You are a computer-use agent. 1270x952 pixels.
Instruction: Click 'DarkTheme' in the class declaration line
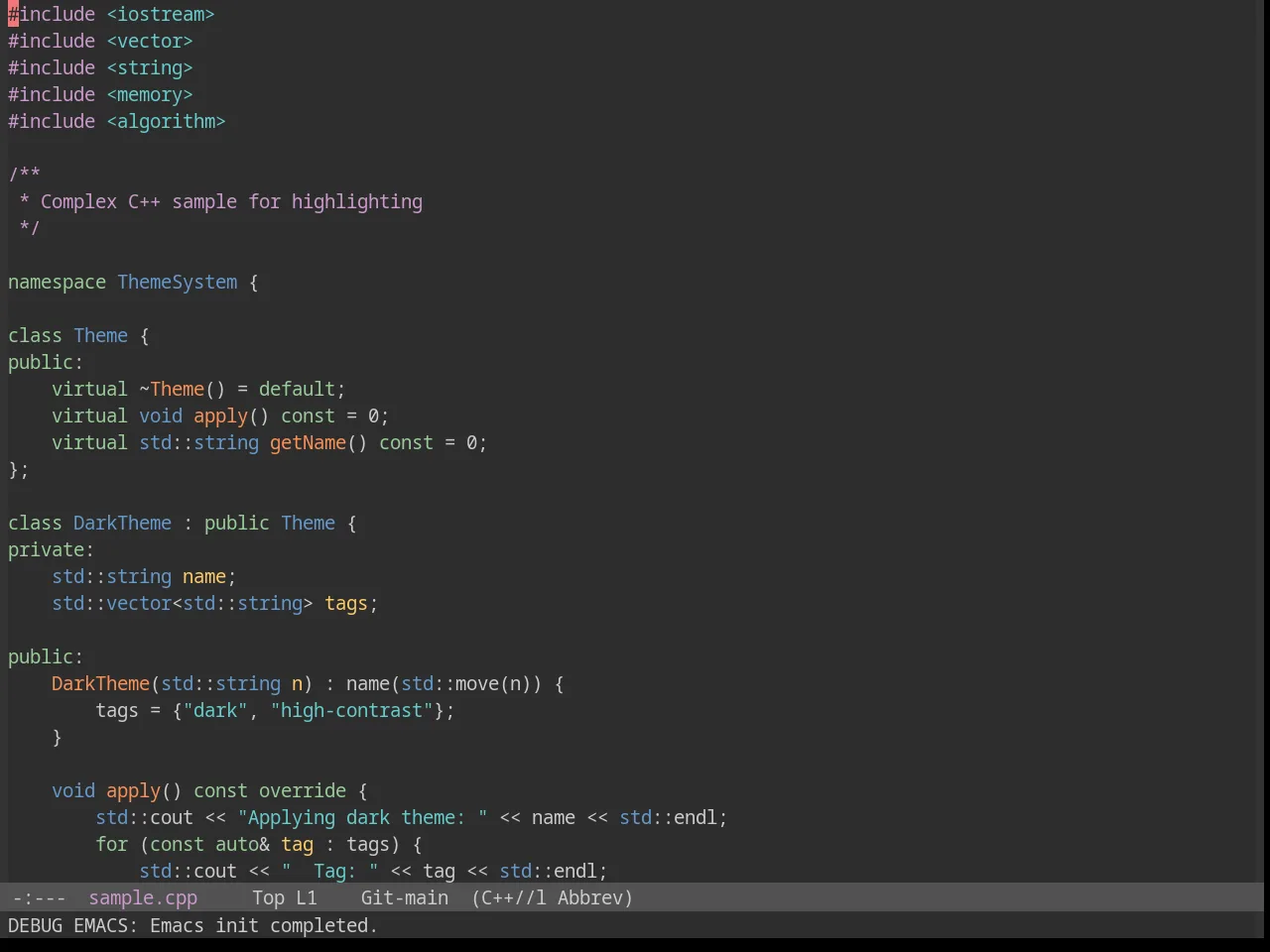[x=122, y=524]
